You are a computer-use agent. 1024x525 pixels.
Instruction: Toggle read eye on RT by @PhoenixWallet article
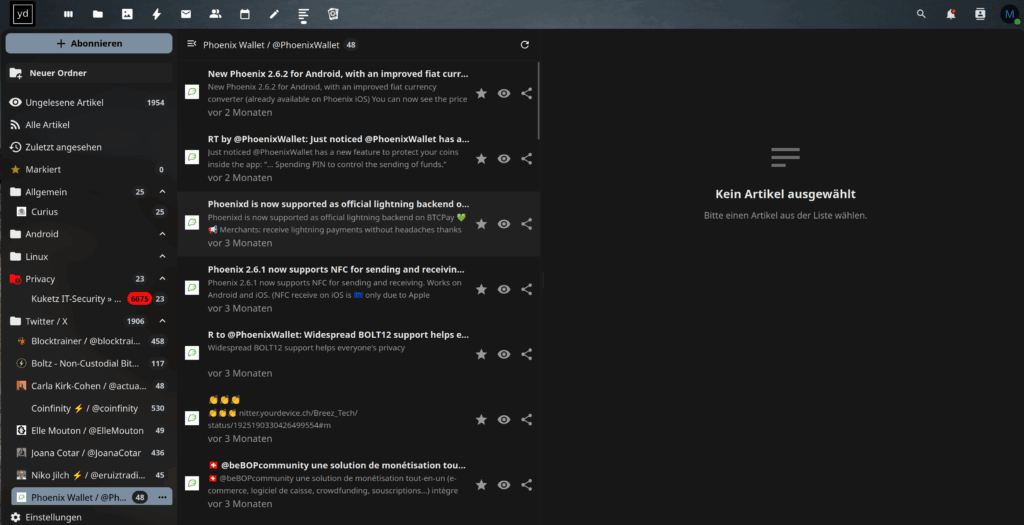coord(504,159)
